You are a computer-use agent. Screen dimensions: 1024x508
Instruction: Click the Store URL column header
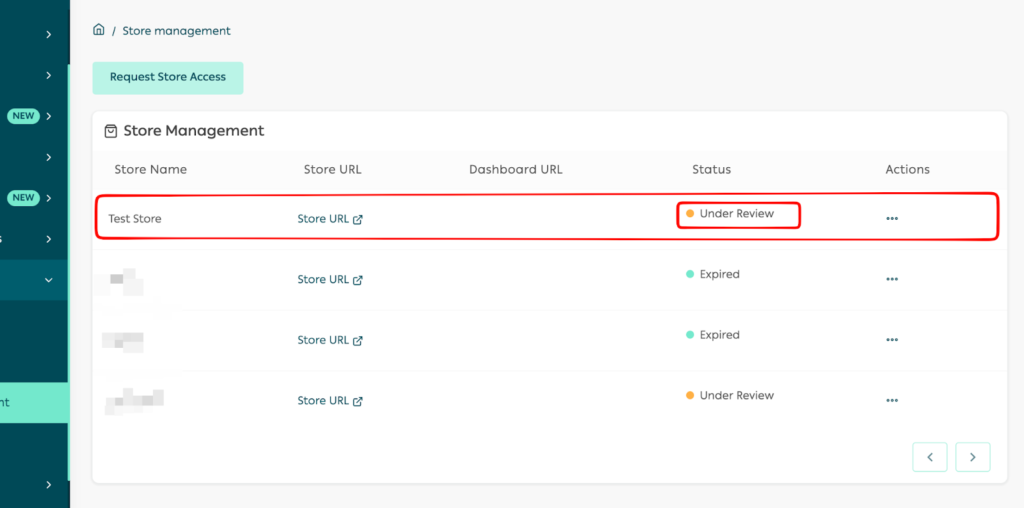point(332,170)
